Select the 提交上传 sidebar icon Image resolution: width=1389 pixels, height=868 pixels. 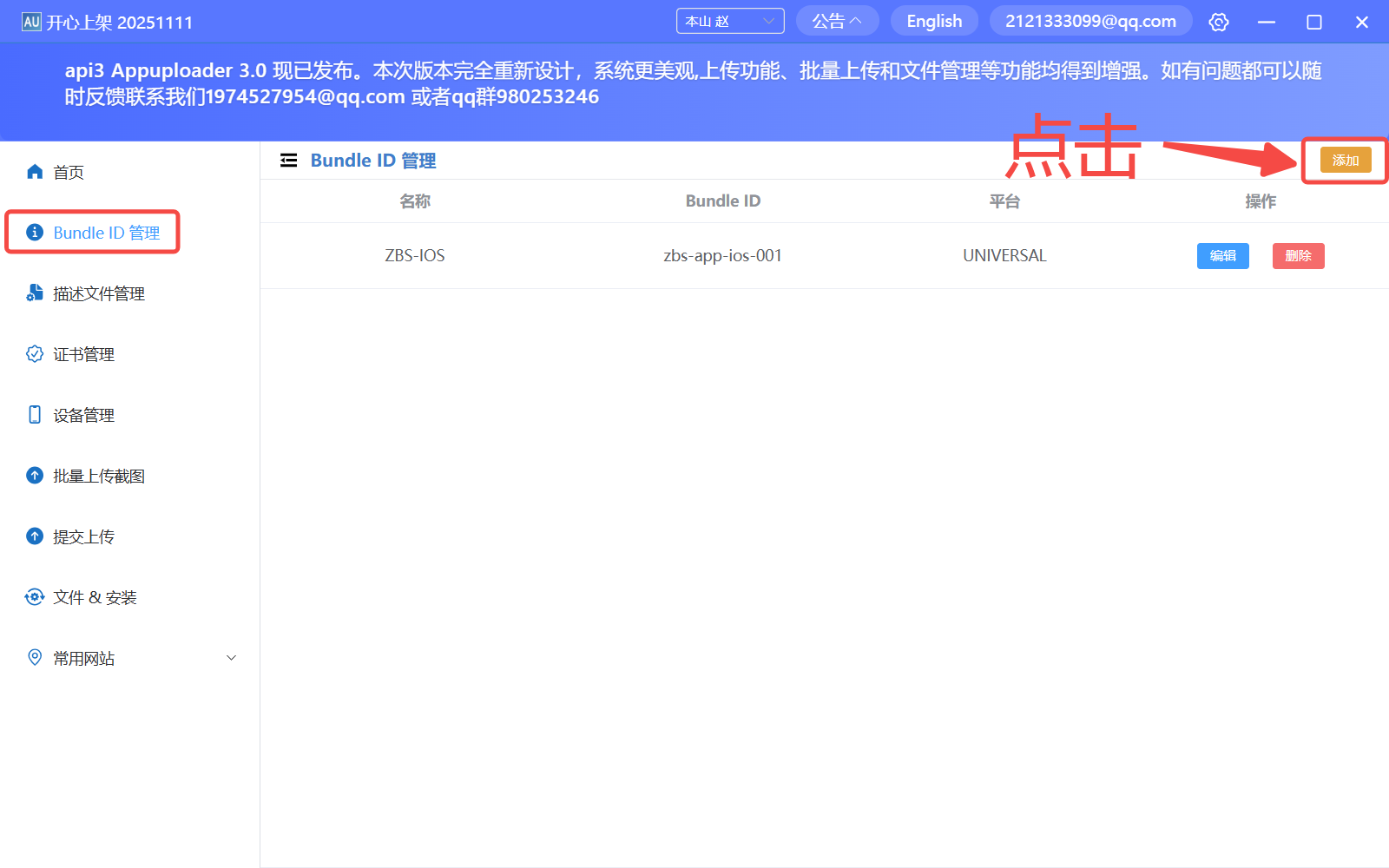tap(35, 536)
